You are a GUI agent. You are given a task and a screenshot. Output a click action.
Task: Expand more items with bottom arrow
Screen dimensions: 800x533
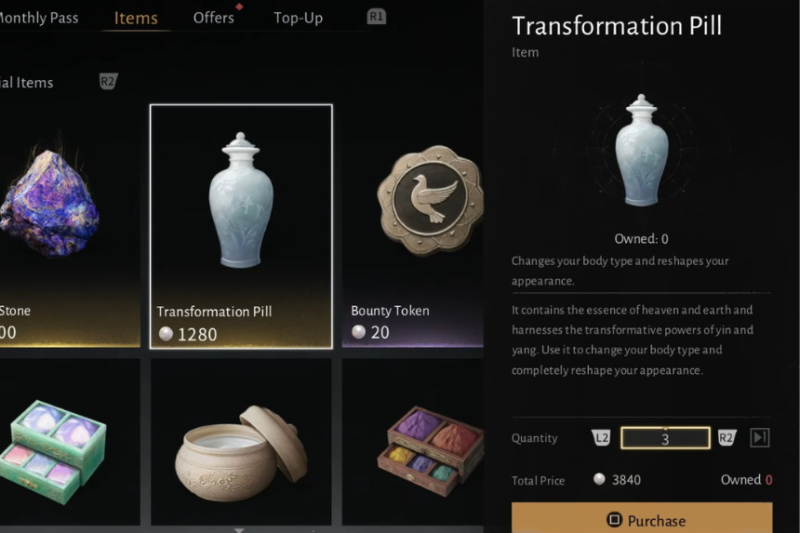tap(239, 530)
